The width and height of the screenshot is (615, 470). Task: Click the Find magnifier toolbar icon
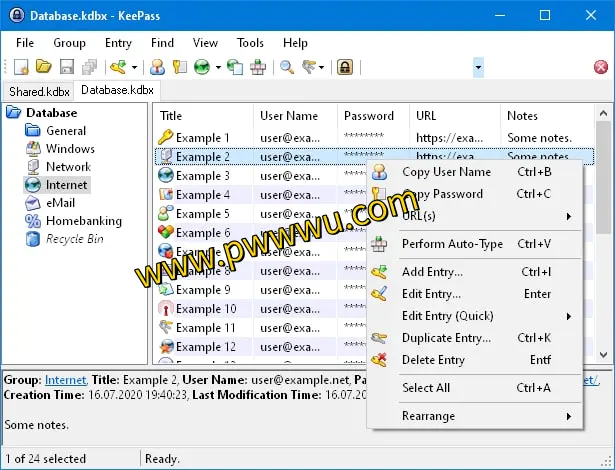pos(286,67)
